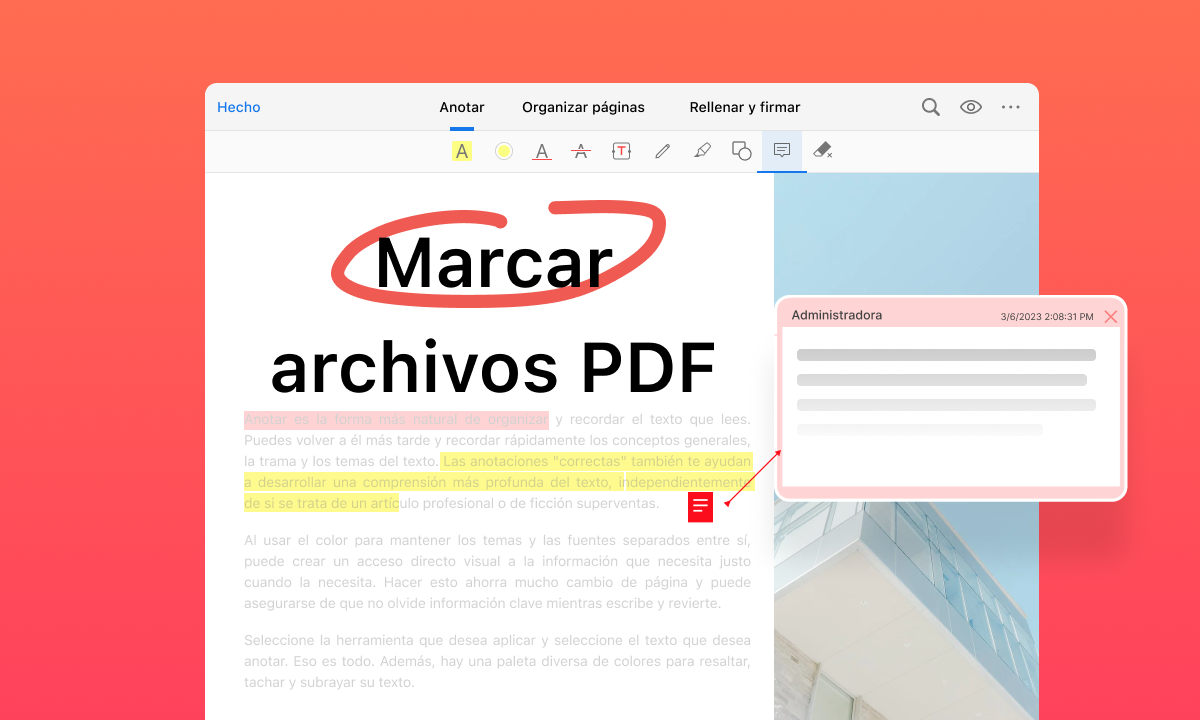Select the underline text tool
This screenshot has width=1200, height=720.
click(541, 150)
